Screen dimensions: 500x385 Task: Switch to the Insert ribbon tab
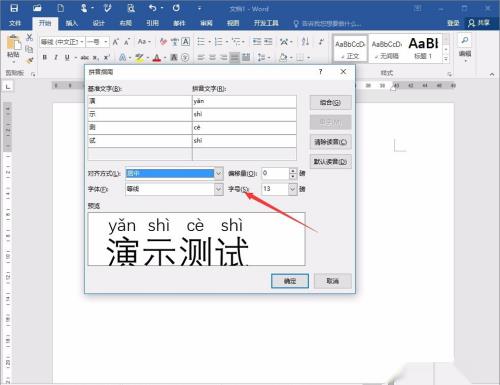tap(71, 23)
